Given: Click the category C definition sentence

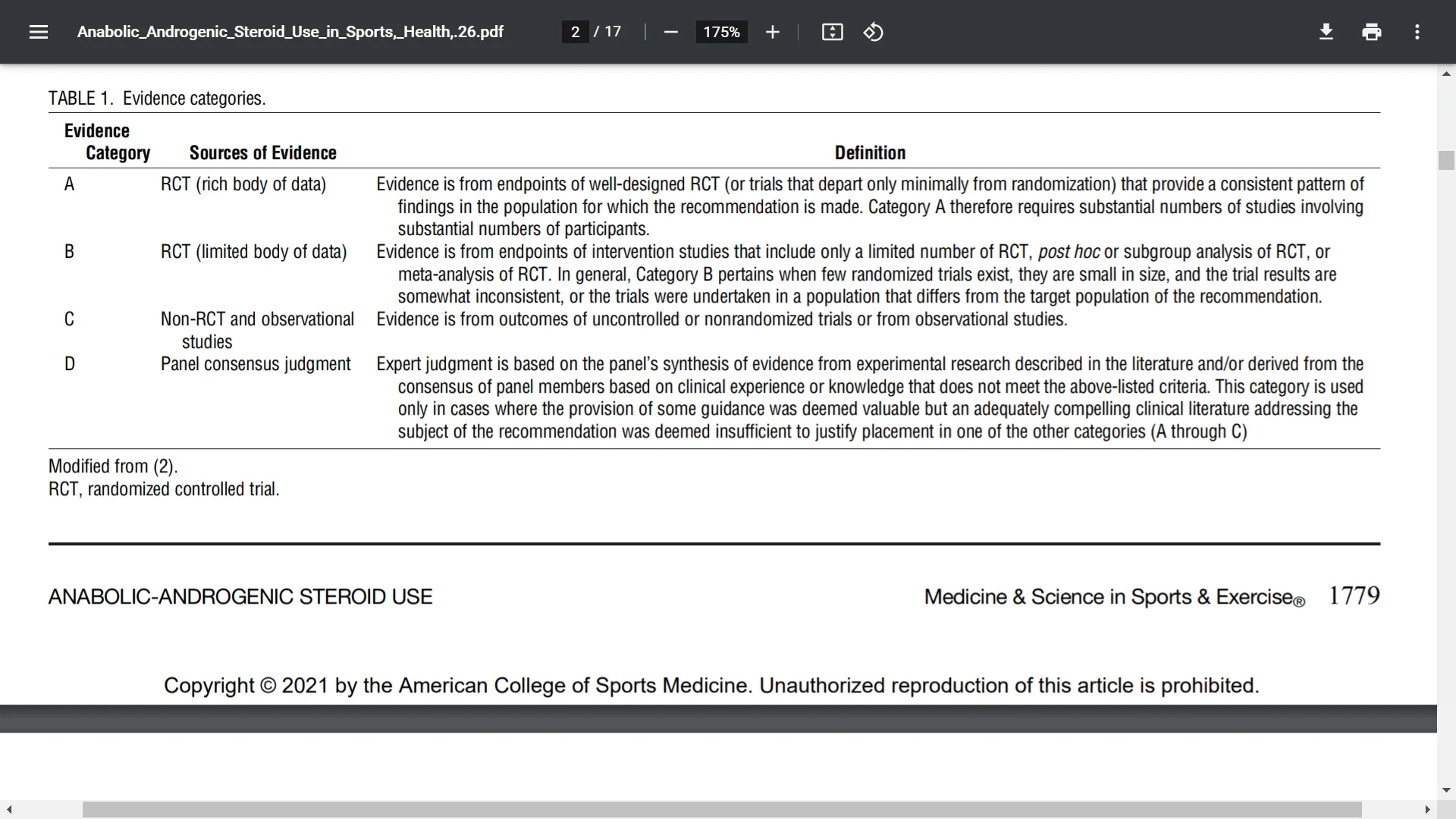Looking at the screenshot, I should (x=722, y=319).
